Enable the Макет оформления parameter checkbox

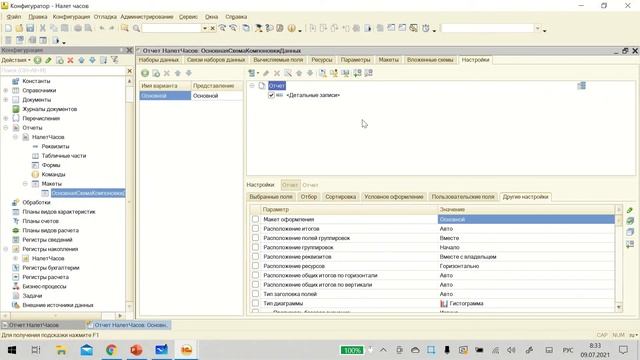tap(256, 219)
